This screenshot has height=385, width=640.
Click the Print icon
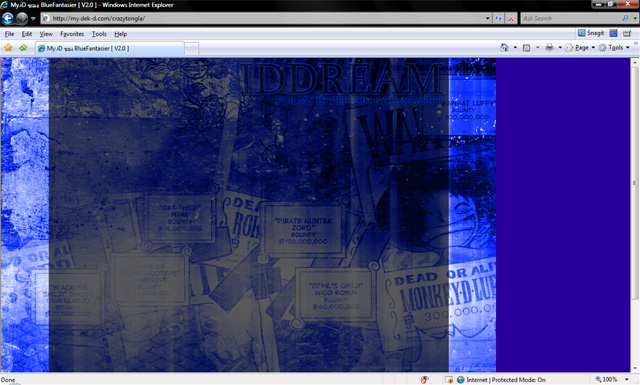549,48
